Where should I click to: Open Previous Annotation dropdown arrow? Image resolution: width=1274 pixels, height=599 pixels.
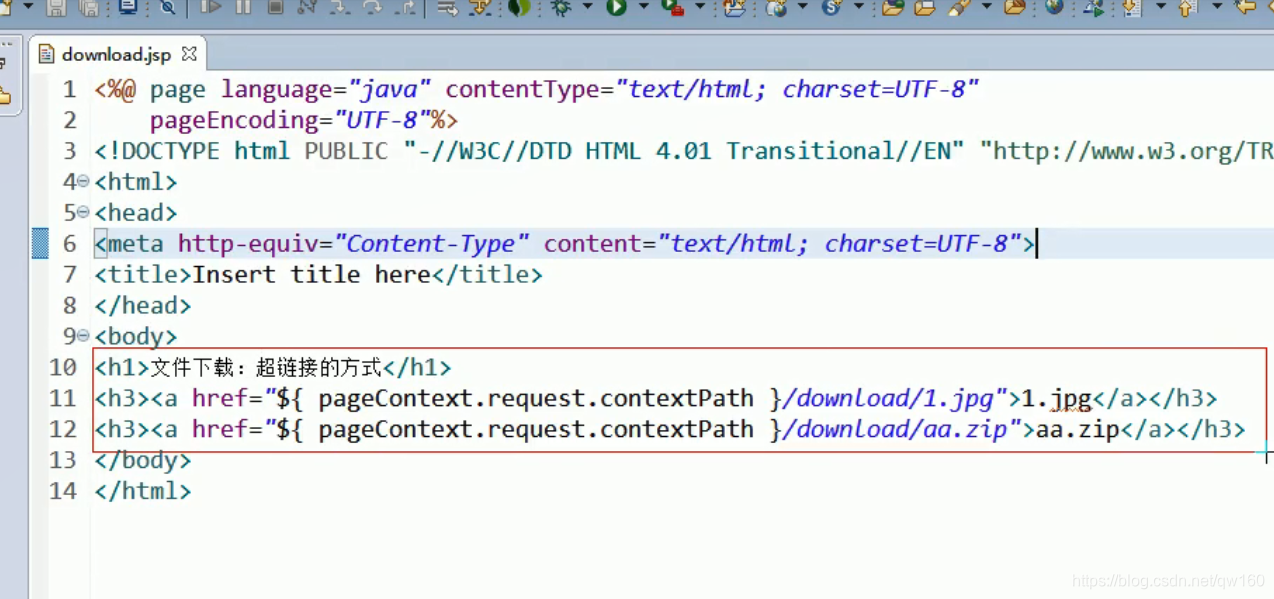[x=1217, y=7]
